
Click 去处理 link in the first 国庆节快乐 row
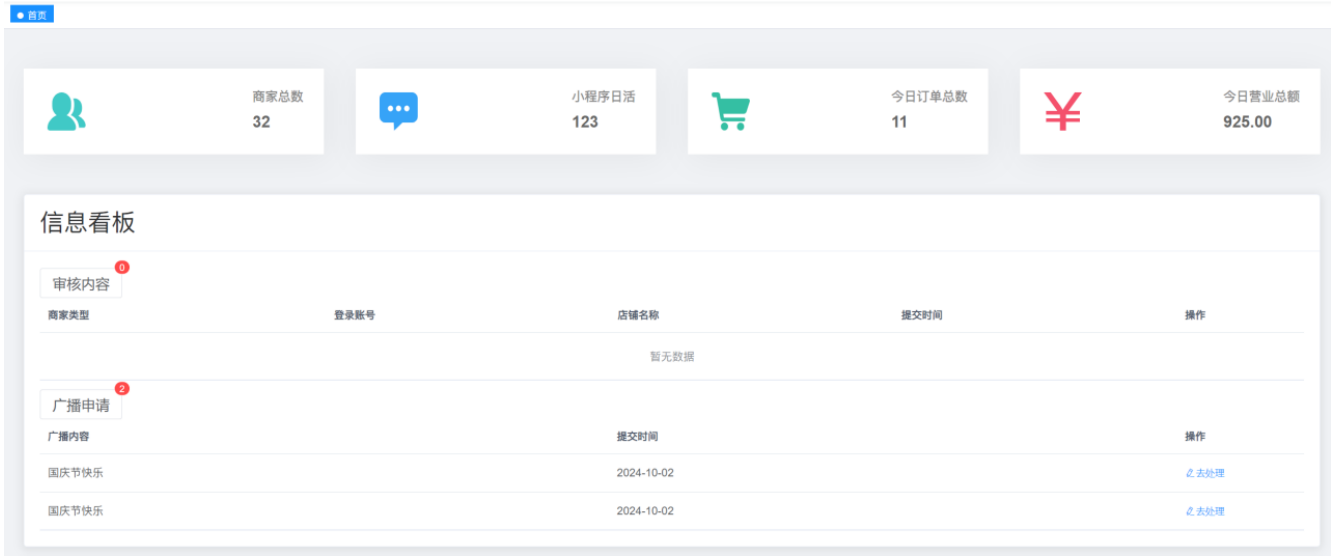[x=1204, y=473]
